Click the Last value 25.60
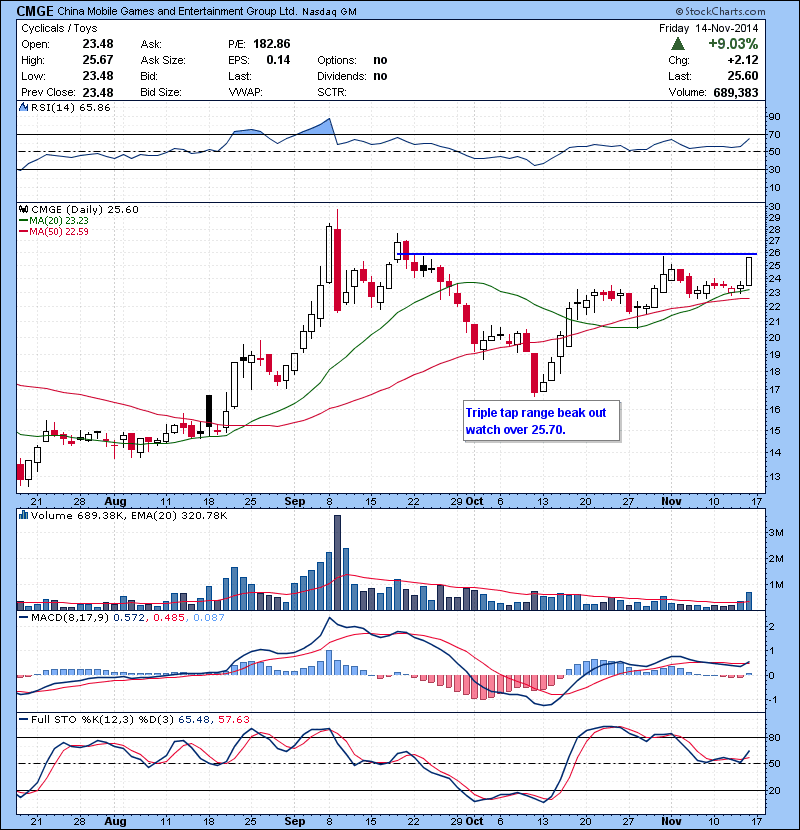Viewport: 800px width, 830px height. [x=743, y=76]
